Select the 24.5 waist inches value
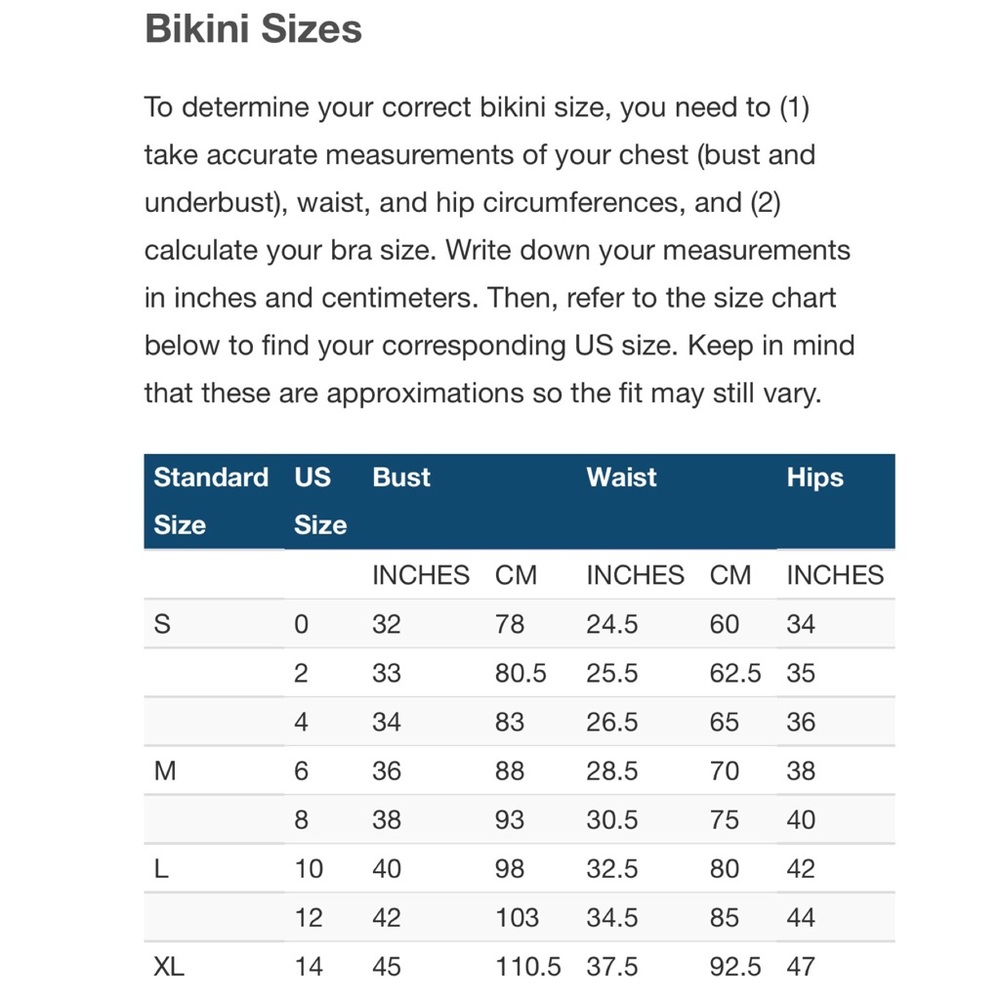1000x1000 pixels. pyautogui.click(x=612, y=625)
